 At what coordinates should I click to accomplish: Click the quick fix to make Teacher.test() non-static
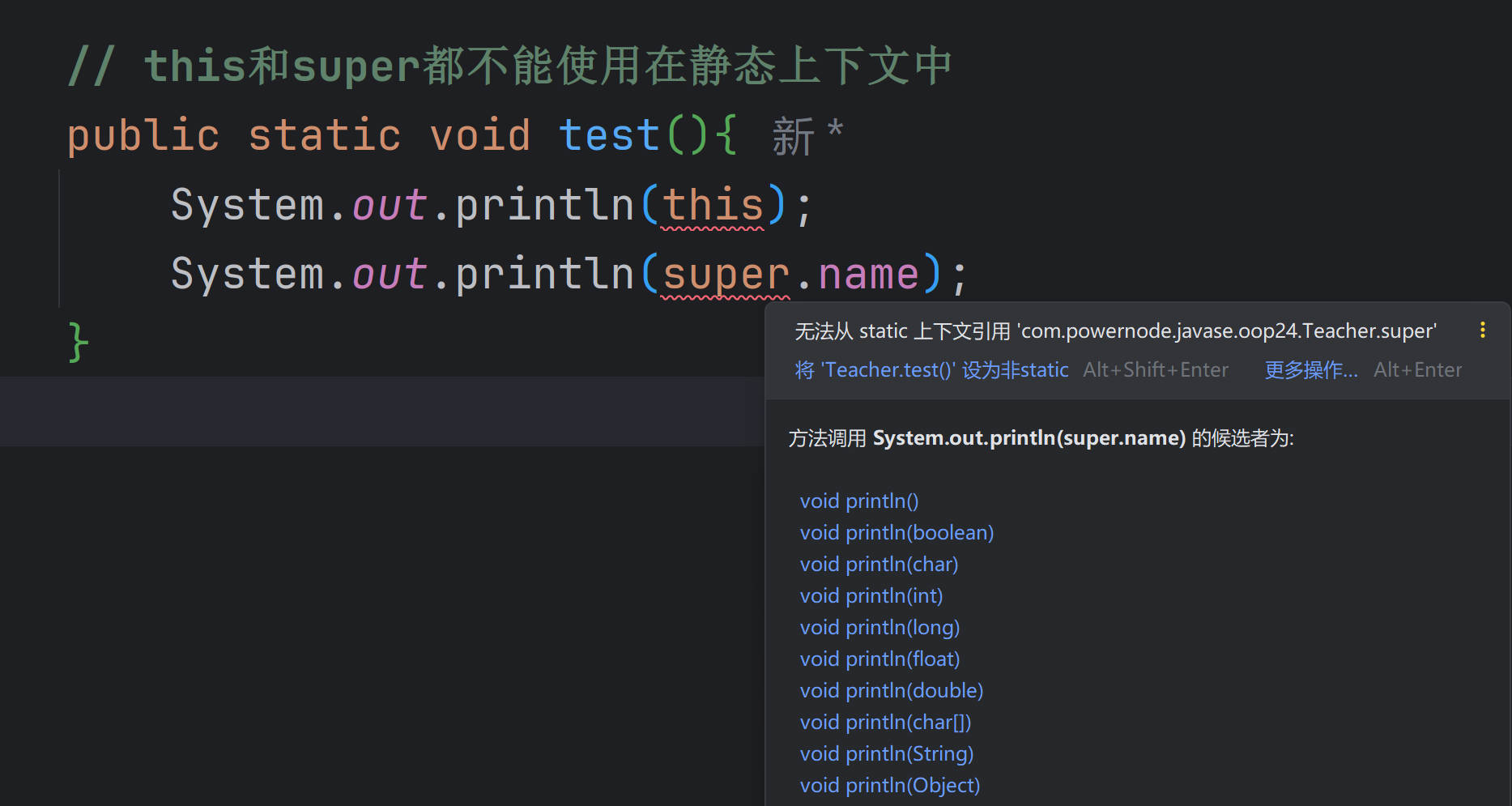931,370
